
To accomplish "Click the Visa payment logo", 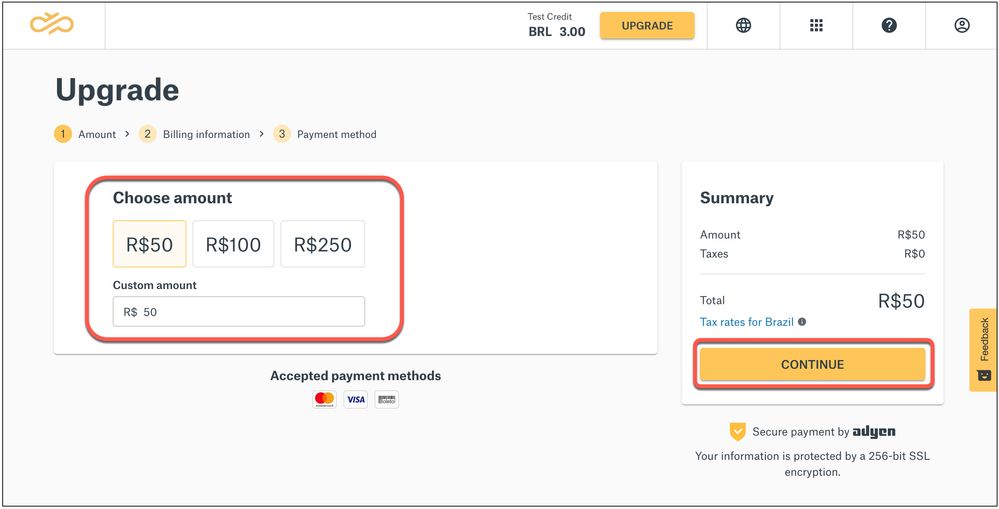I will [x=356, y=399].
